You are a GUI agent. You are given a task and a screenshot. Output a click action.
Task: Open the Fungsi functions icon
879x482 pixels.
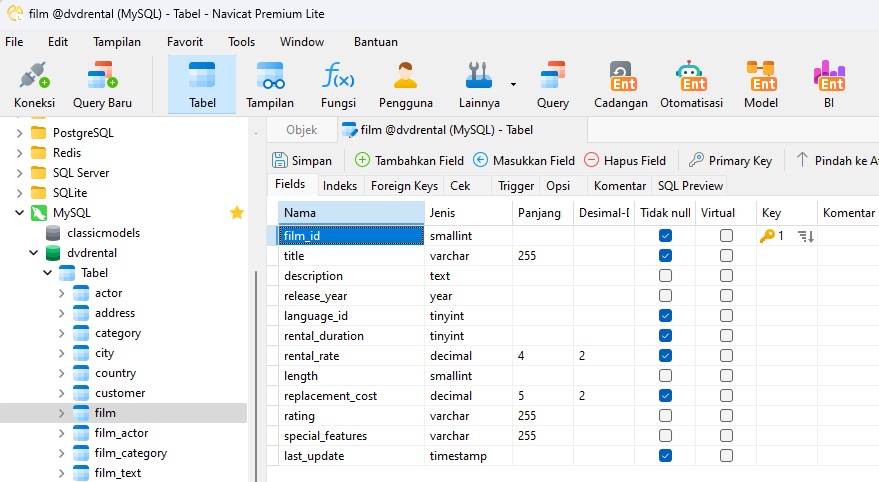pos(338,76)
